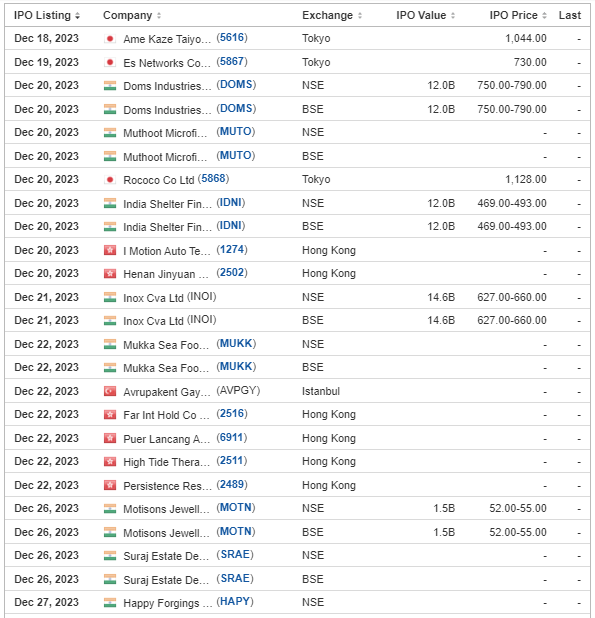The width and height of the screenshot is (595, 618).
Task: Open ticker link 1274
Action: tap(232, 249)
